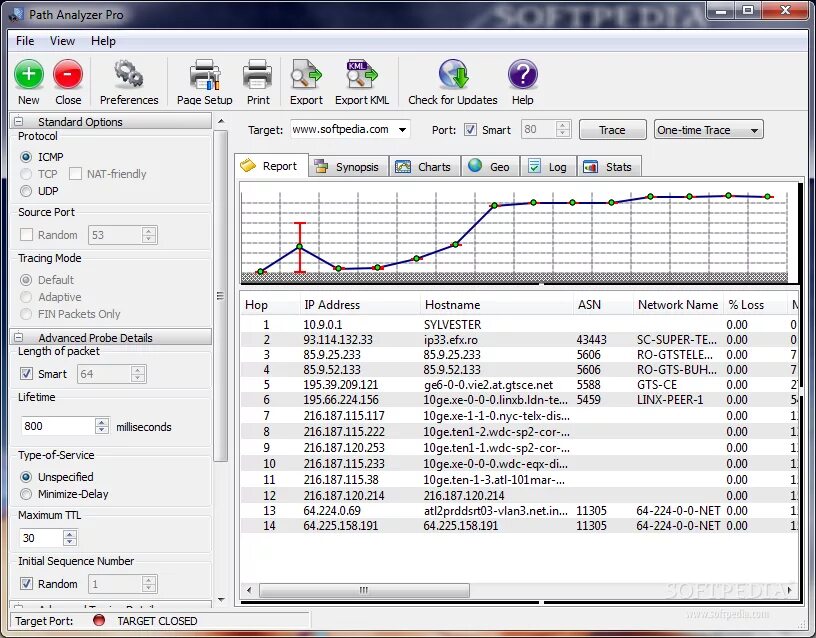Open Page Setup printer icon
The height and width of the screenshot is (638, 816).
coord(205,74)
